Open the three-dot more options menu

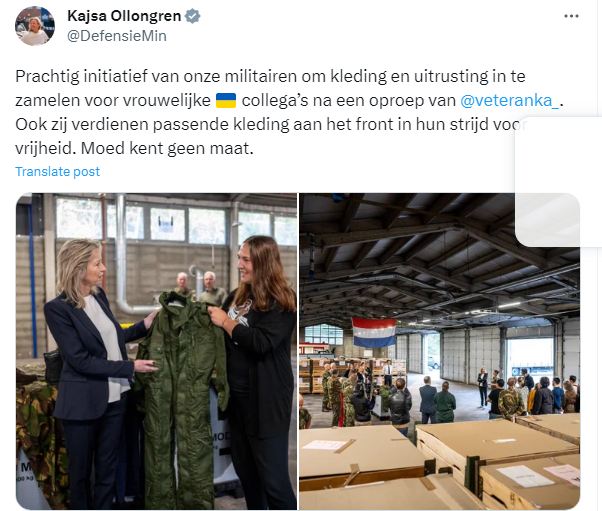(571, 16)
